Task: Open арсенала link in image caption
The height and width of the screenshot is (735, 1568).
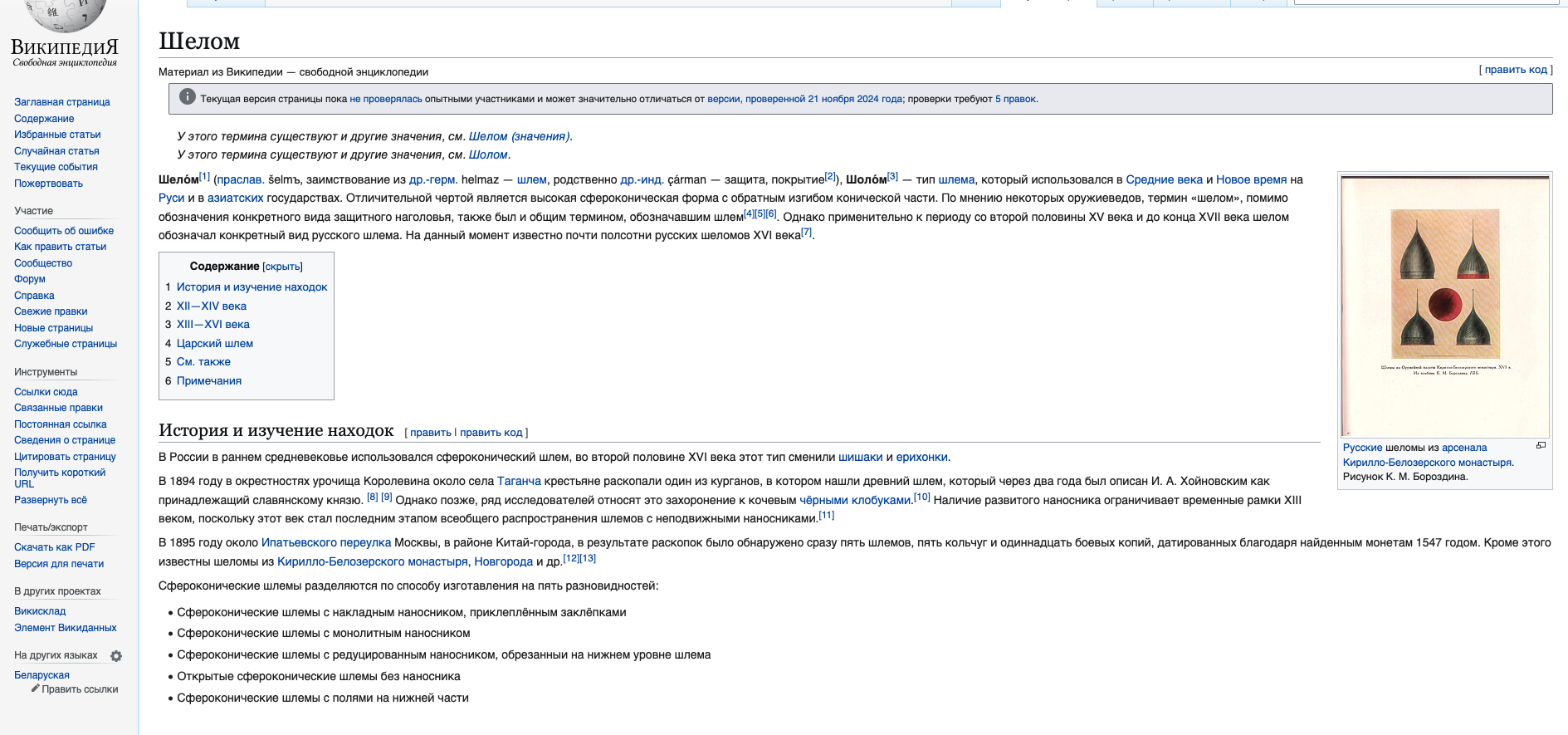Action: point(1464,448)
